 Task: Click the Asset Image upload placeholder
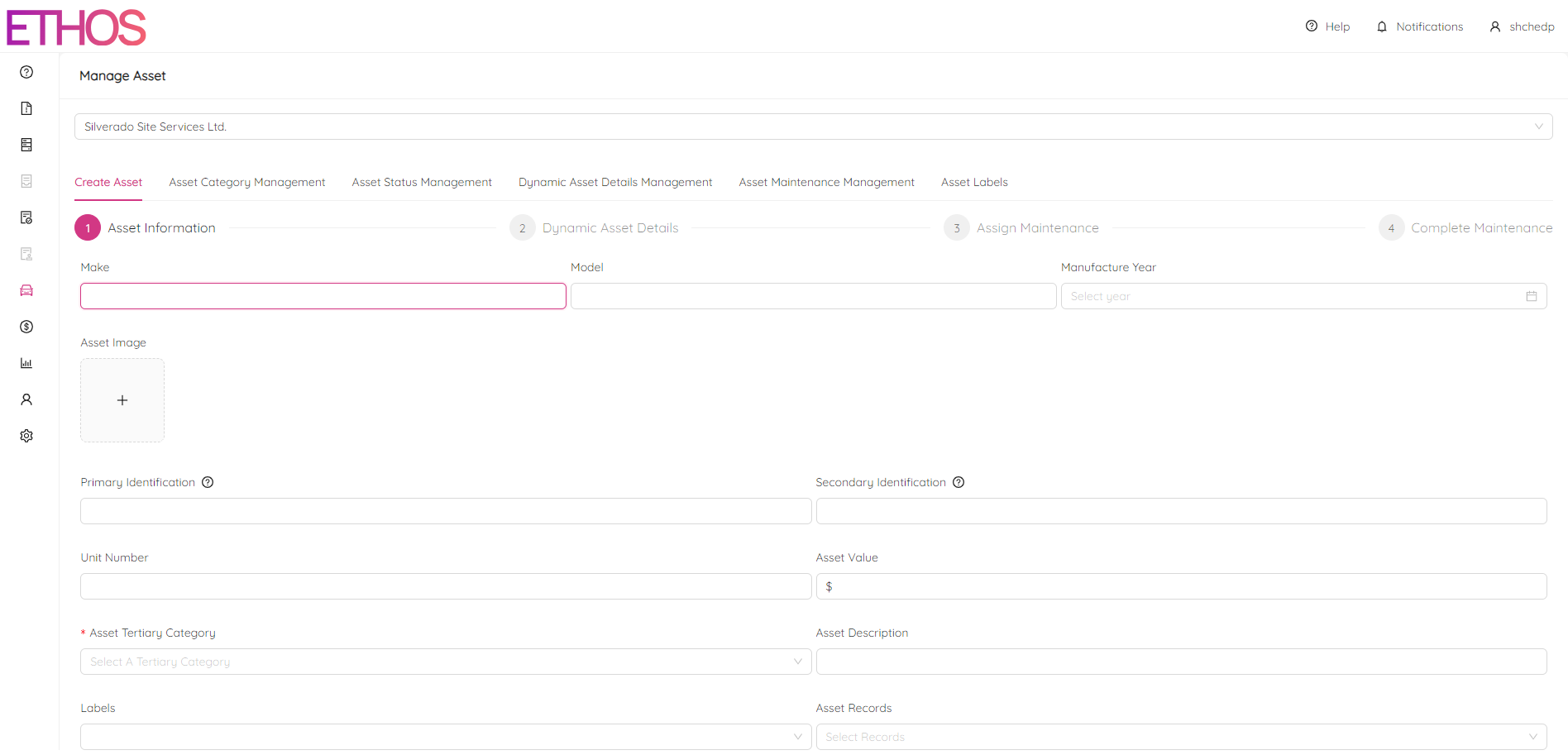(122, 399)
